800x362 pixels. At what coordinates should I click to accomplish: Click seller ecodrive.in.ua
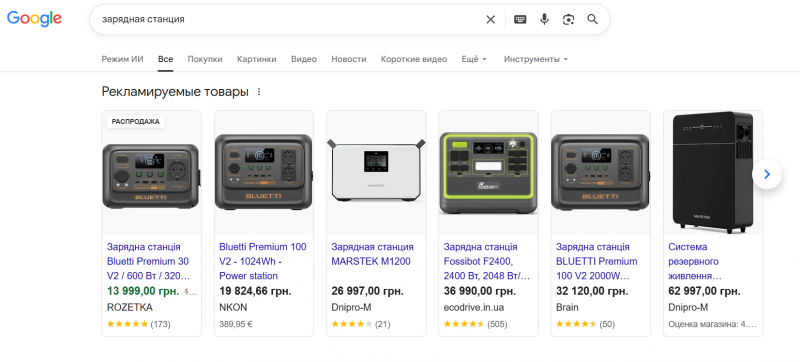tap(474, 307)
